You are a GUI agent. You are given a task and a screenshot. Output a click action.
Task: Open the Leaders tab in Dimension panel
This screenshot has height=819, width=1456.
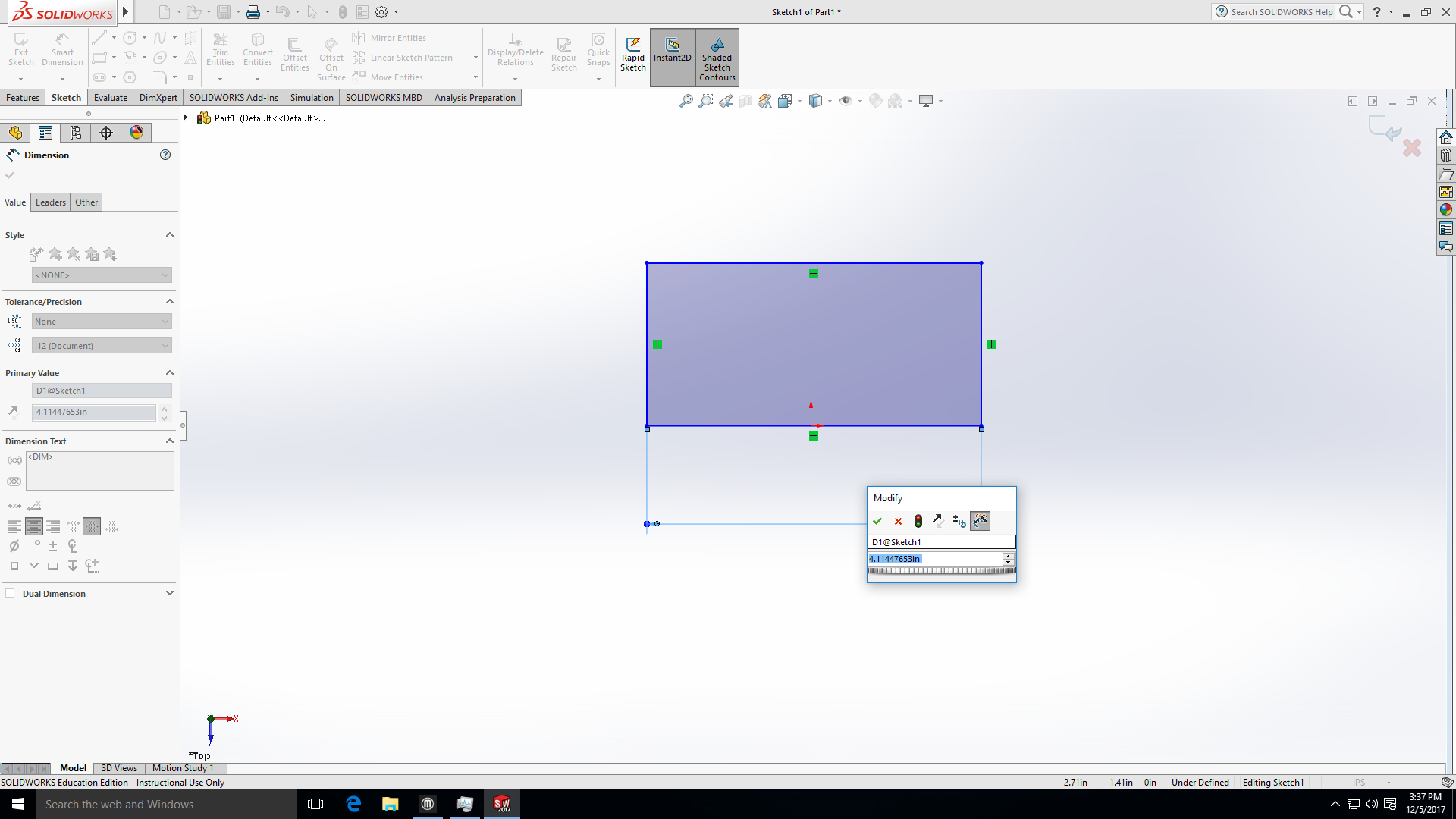point(50,202)
